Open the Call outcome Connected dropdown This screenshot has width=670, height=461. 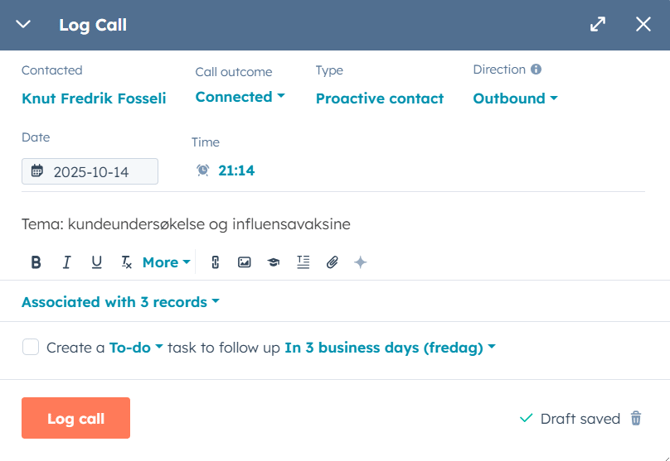[240, 97]
